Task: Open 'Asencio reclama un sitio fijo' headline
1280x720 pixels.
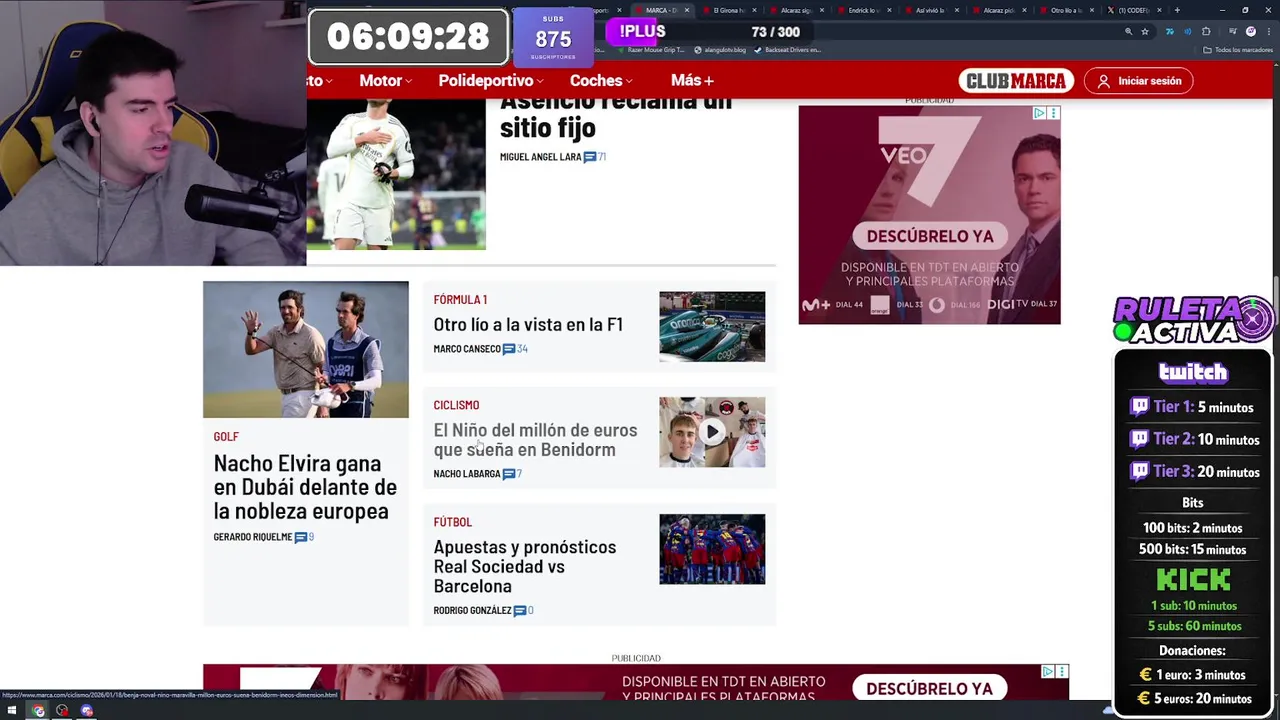Action: coord(616,115)
